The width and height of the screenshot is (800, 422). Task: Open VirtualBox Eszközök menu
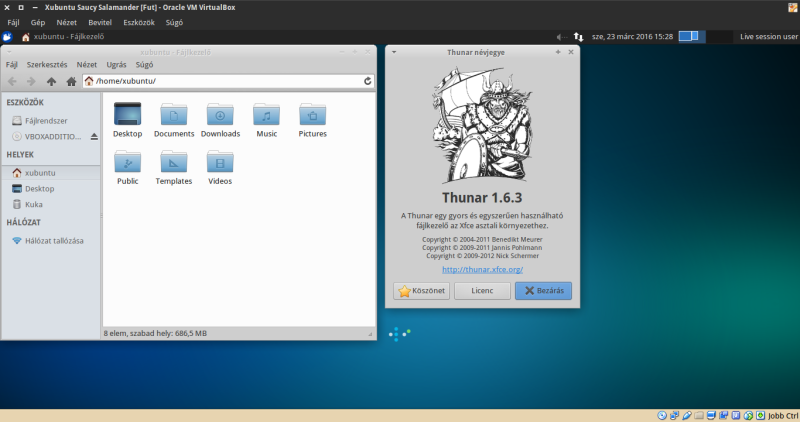139,22
